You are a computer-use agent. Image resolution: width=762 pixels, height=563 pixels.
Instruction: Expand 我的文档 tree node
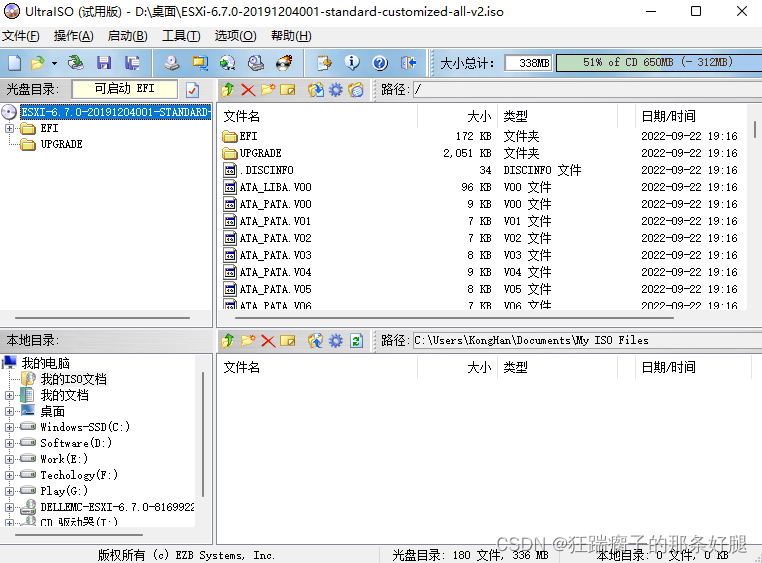coord(9,395)
